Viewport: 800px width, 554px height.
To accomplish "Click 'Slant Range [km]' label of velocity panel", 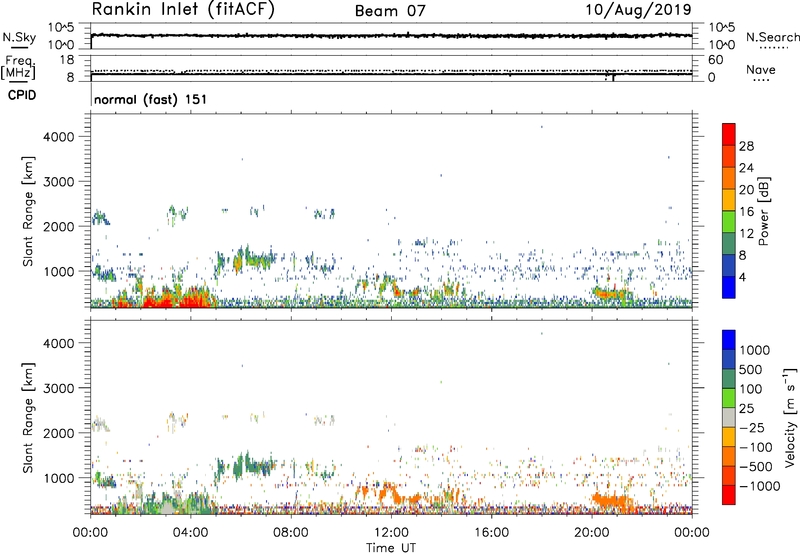I will pos(28,418).
